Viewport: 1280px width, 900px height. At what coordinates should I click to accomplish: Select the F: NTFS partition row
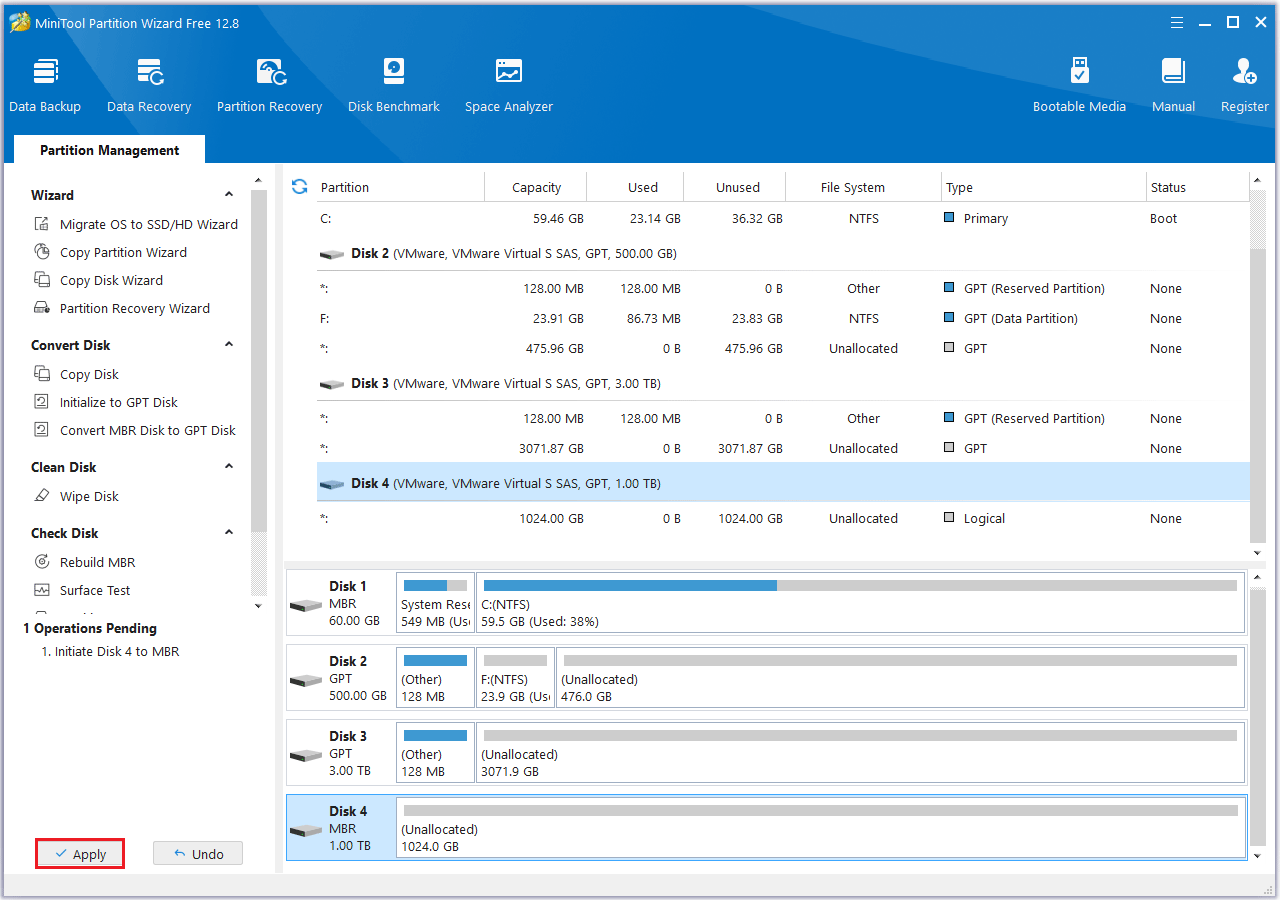[x=783, y=318]
